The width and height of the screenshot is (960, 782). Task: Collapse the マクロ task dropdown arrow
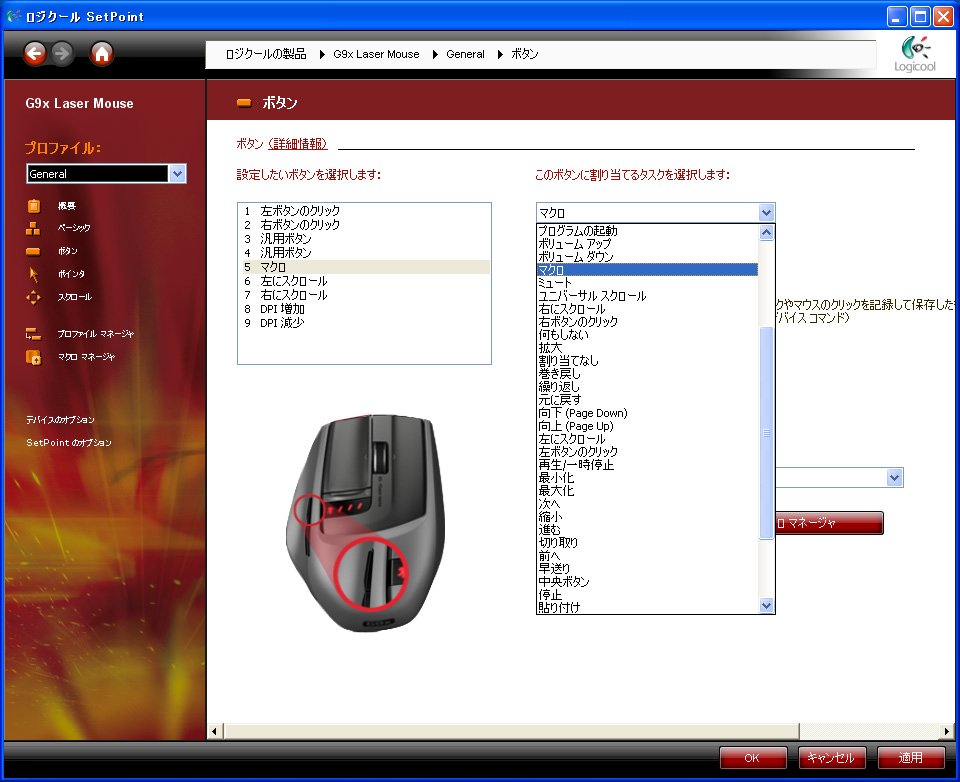tap(767, 212)
